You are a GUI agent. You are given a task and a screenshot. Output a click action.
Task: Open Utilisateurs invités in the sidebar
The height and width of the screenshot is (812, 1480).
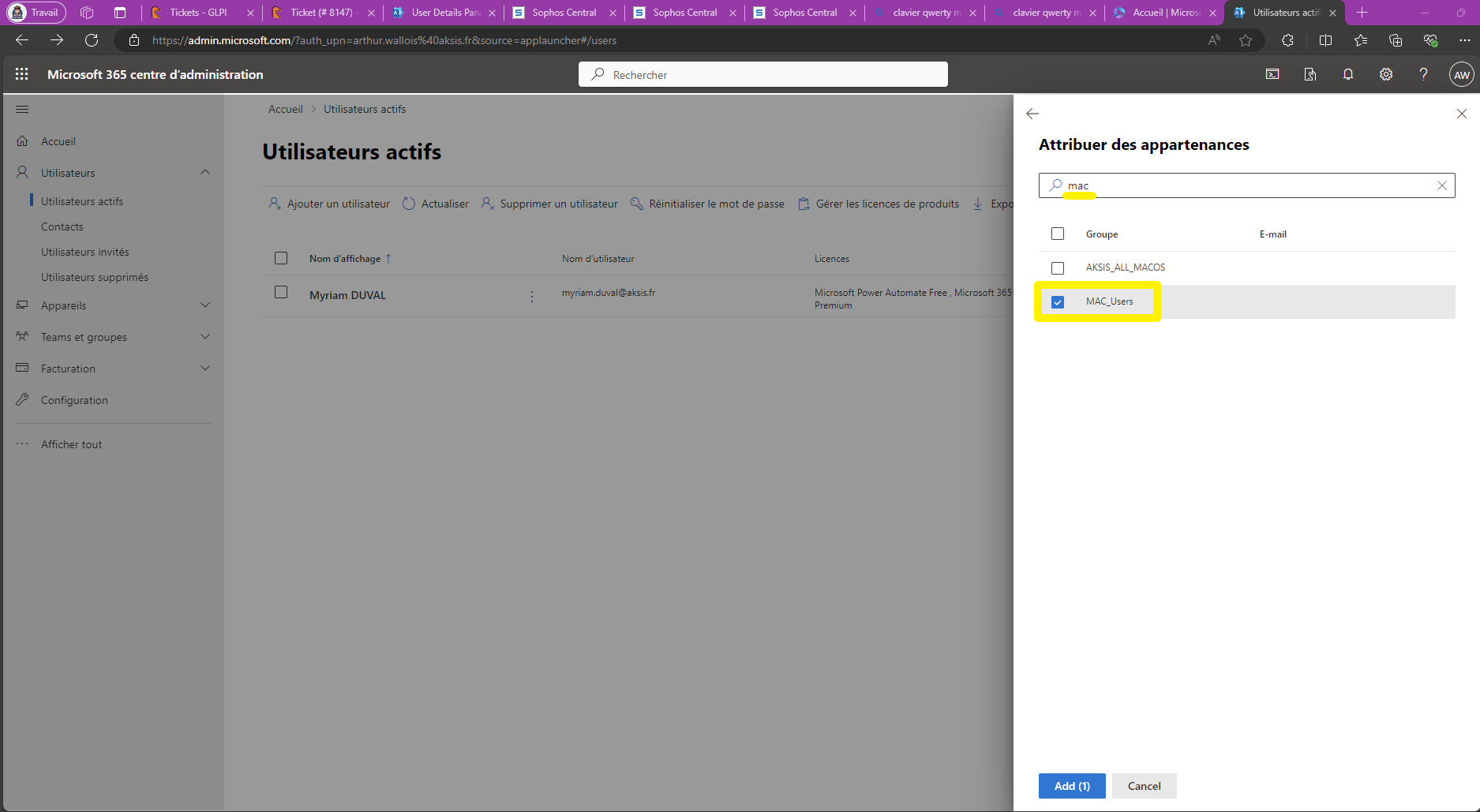point(85,252)
